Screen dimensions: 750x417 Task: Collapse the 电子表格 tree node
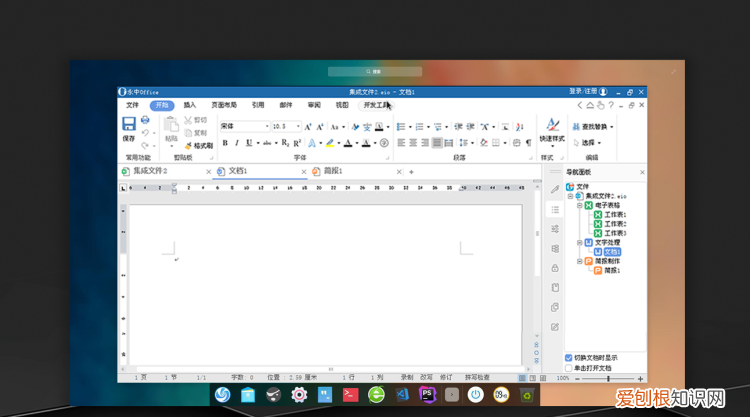click(x=579, y=205)
